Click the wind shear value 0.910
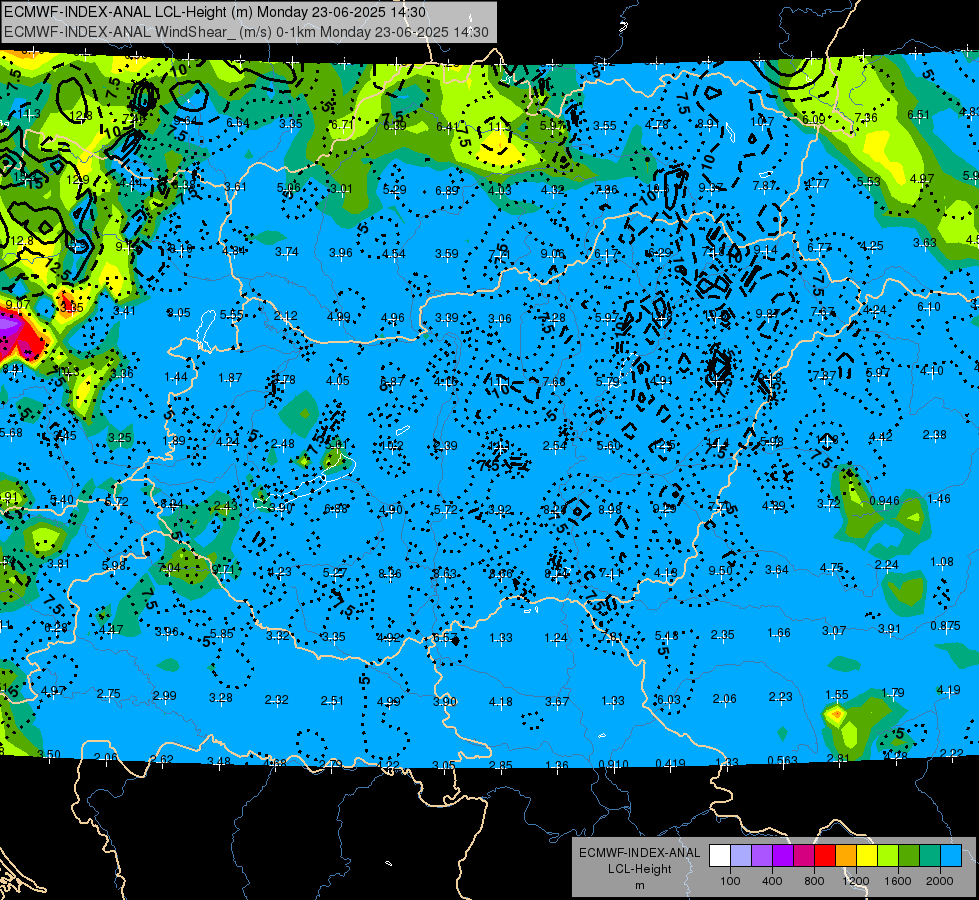The image size is (979, 900). click(614, 764)
